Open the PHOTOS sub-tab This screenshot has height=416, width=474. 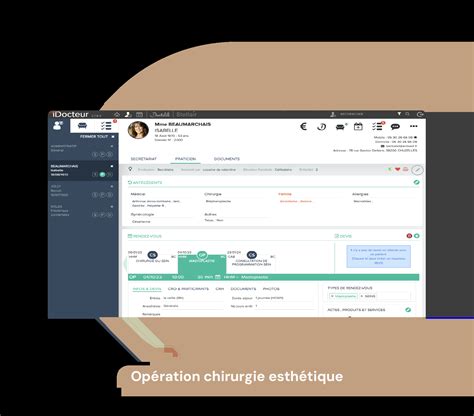tap(271, 289)
